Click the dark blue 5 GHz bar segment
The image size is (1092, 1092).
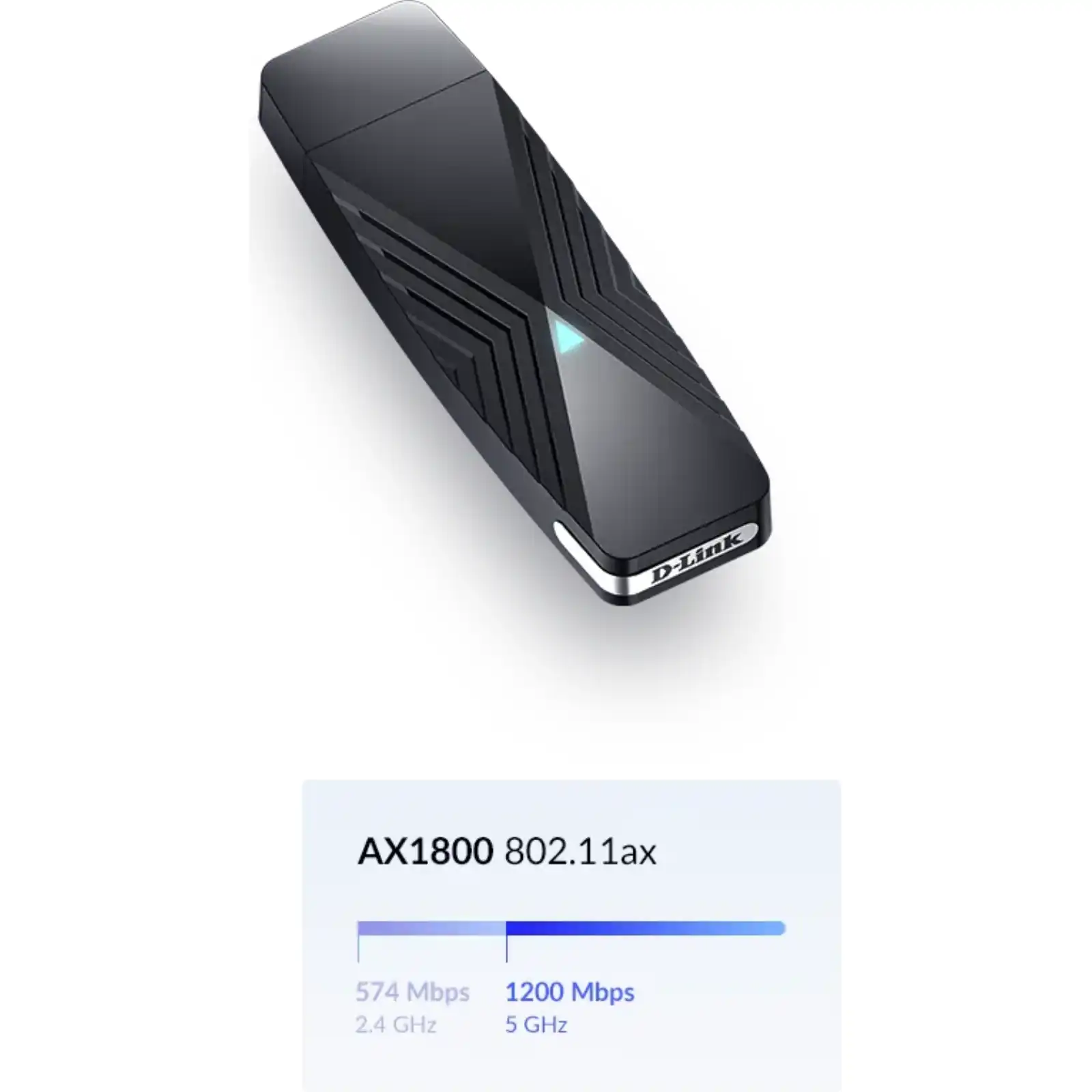tap(646, 928)
